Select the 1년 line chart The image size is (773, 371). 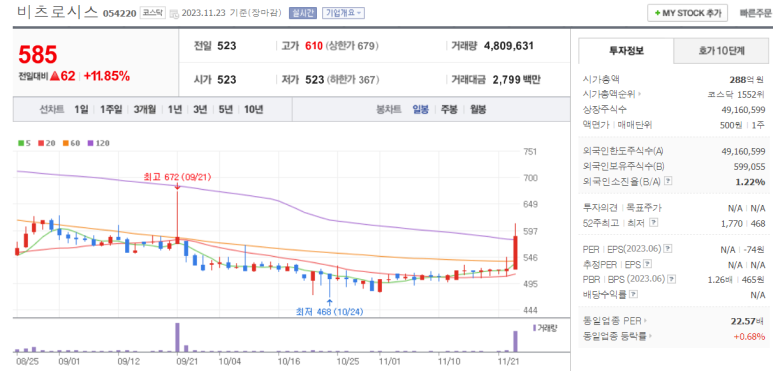coord(175,109)
